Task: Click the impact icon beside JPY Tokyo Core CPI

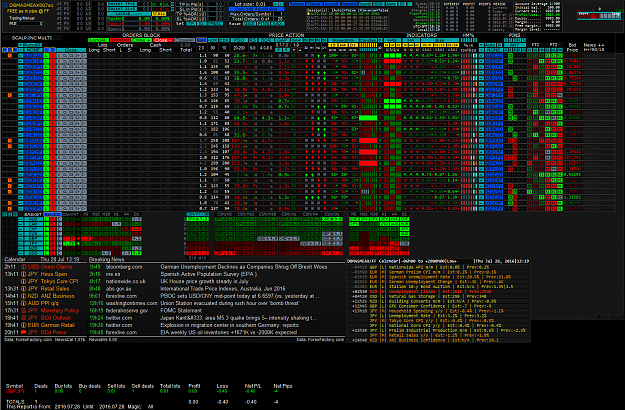Action: (24, 281)
